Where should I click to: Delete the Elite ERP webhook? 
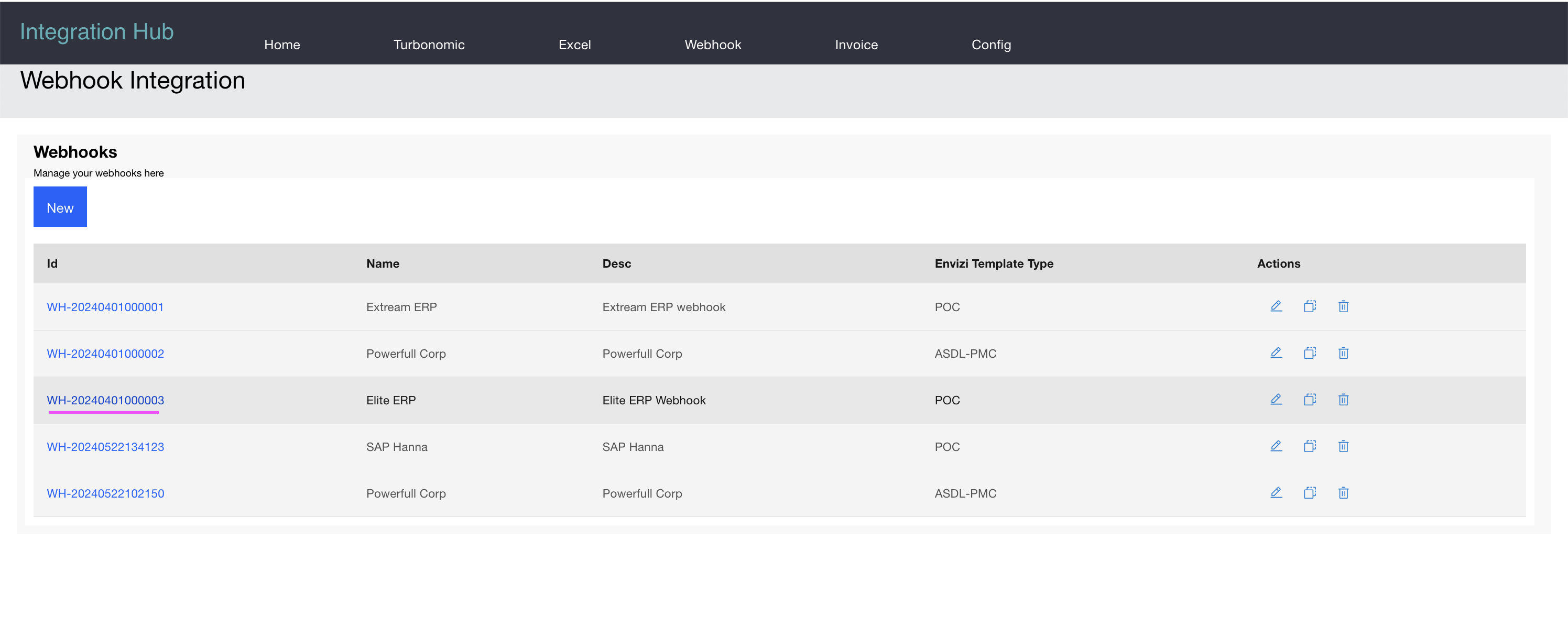point(1343,400)
